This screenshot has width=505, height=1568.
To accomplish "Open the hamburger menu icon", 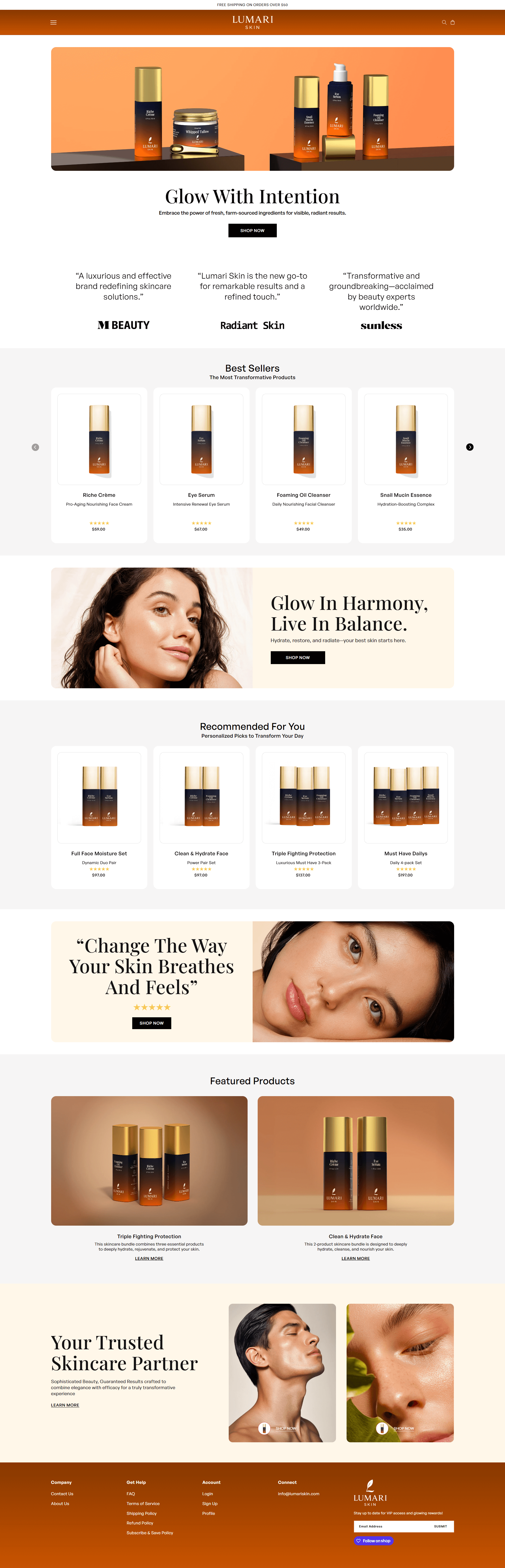I will (x=54, y=22).
